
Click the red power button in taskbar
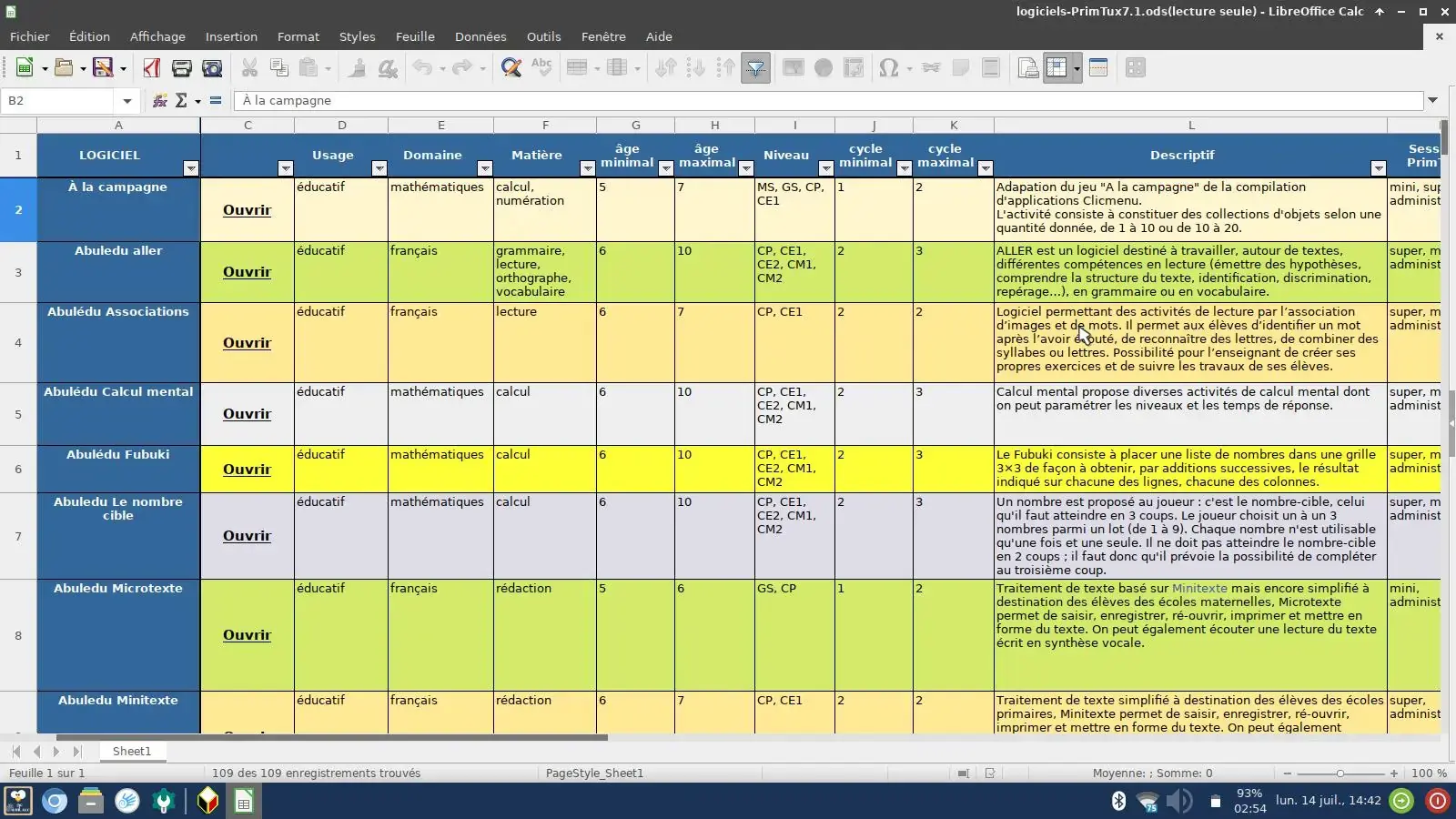1437,801
